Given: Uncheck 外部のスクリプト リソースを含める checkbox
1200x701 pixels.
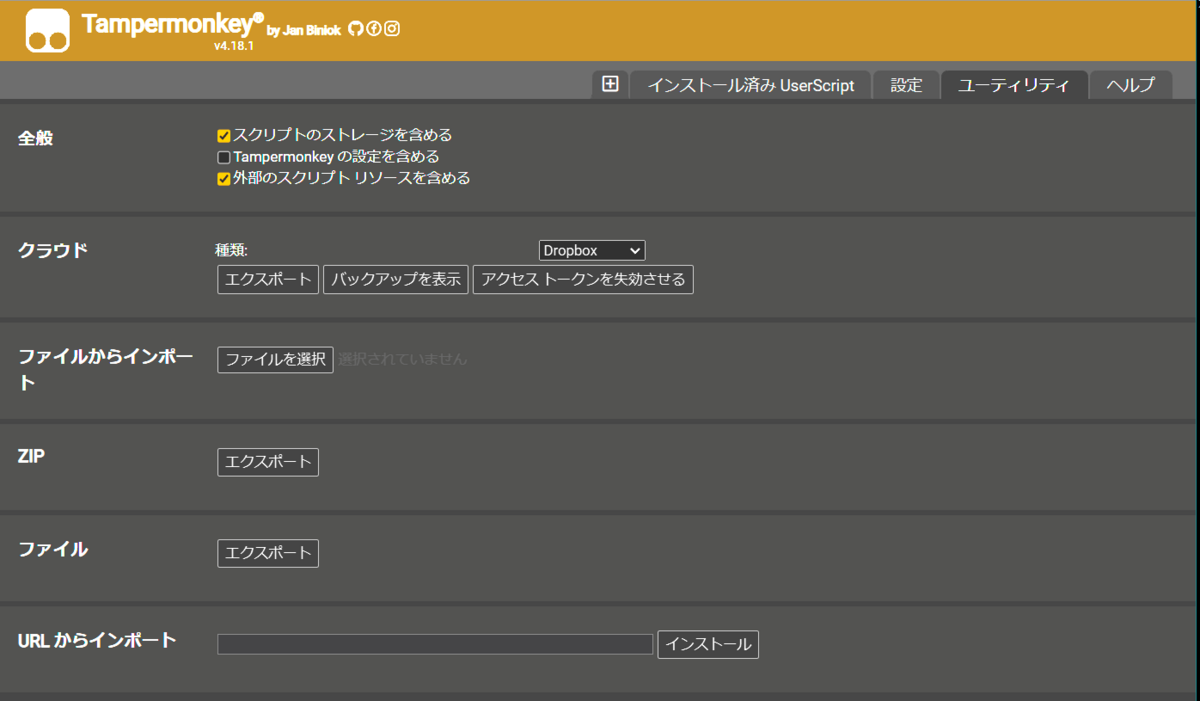Looking at the screenshot, I should 224,179.
